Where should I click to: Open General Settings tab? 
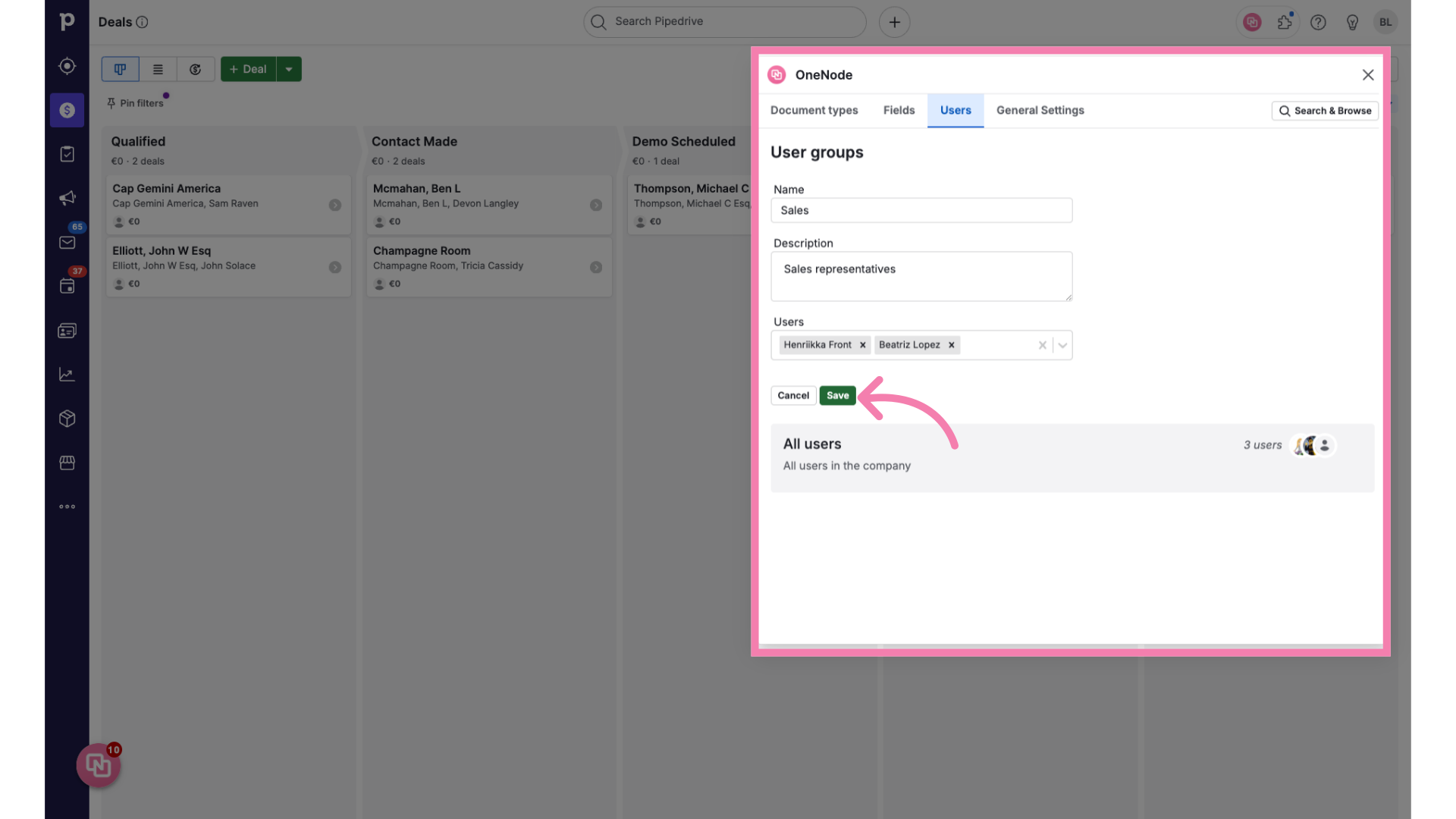[x=1040, y=110]
